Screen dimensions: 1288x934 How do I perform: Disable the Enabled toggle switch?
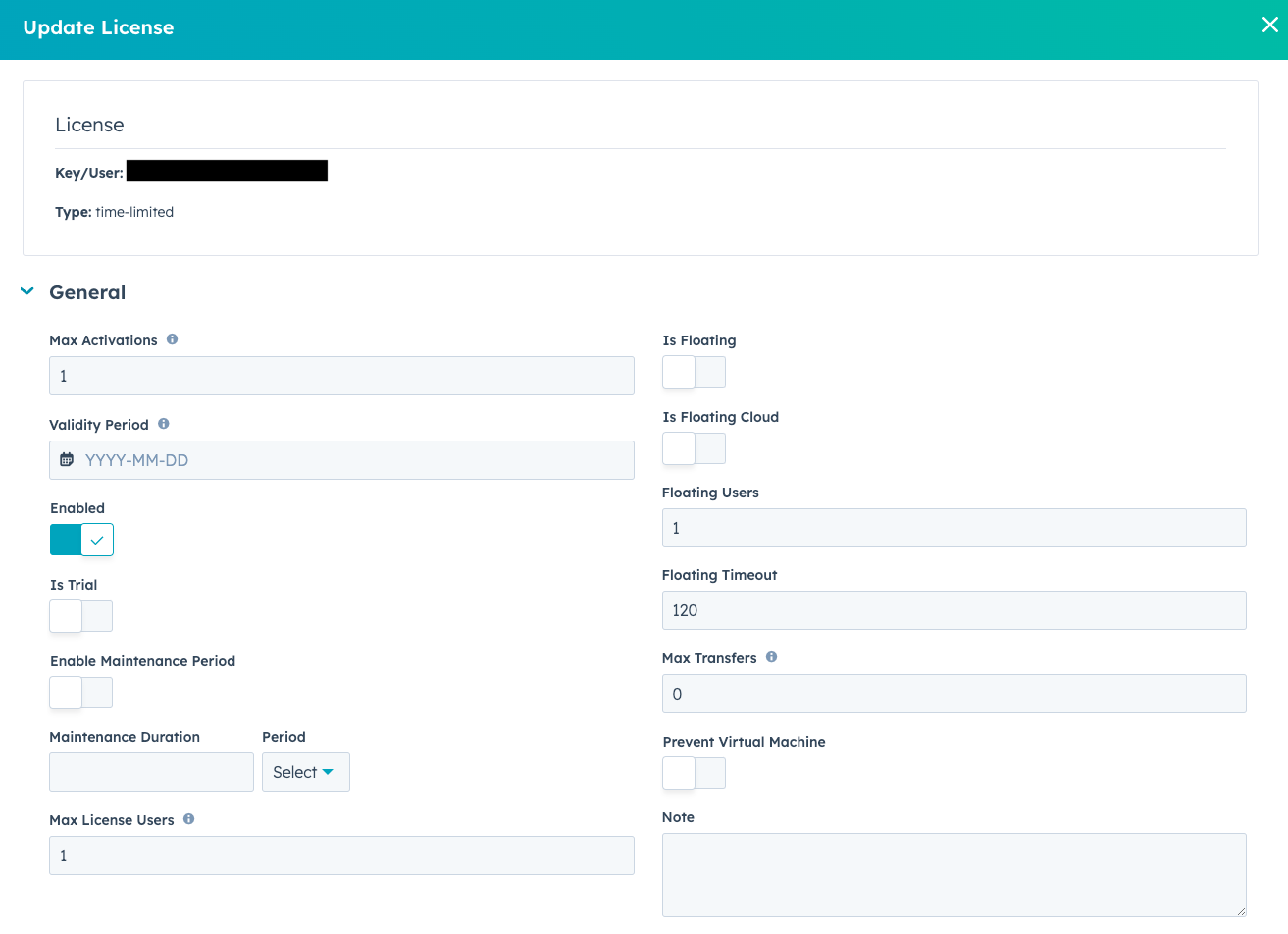81,540
